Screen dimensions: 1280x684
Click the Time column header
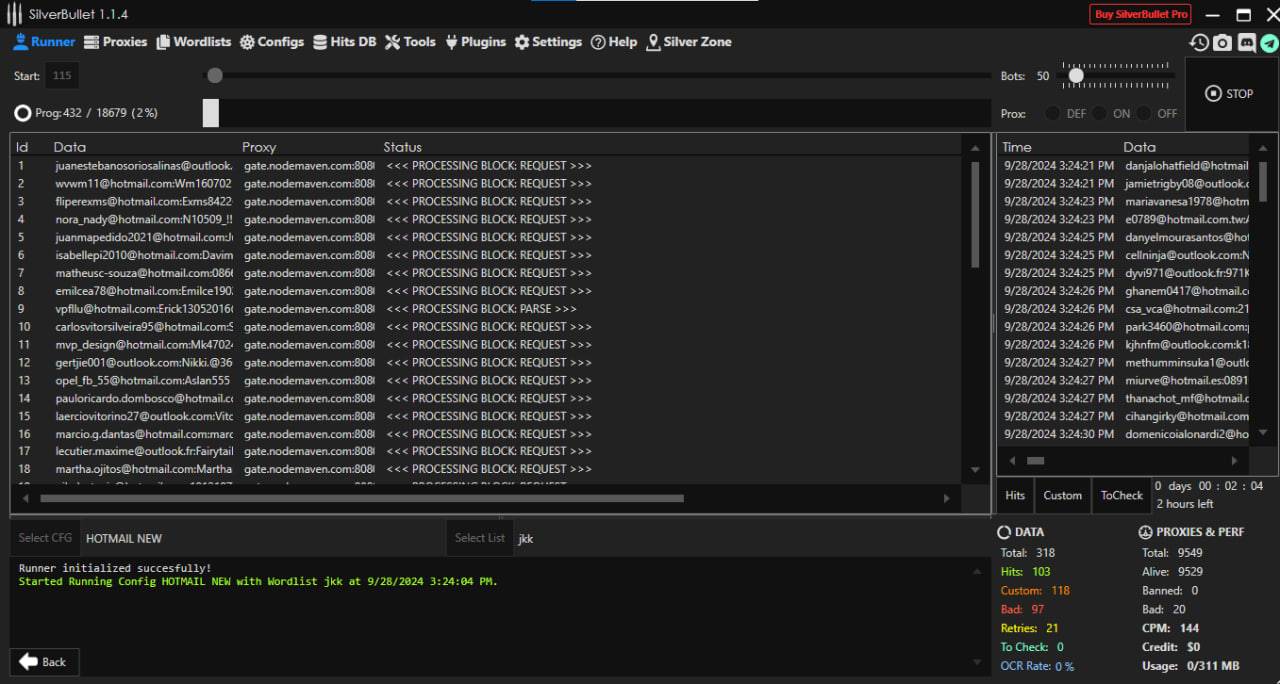pyautogui.click(x=1017, y=147)
